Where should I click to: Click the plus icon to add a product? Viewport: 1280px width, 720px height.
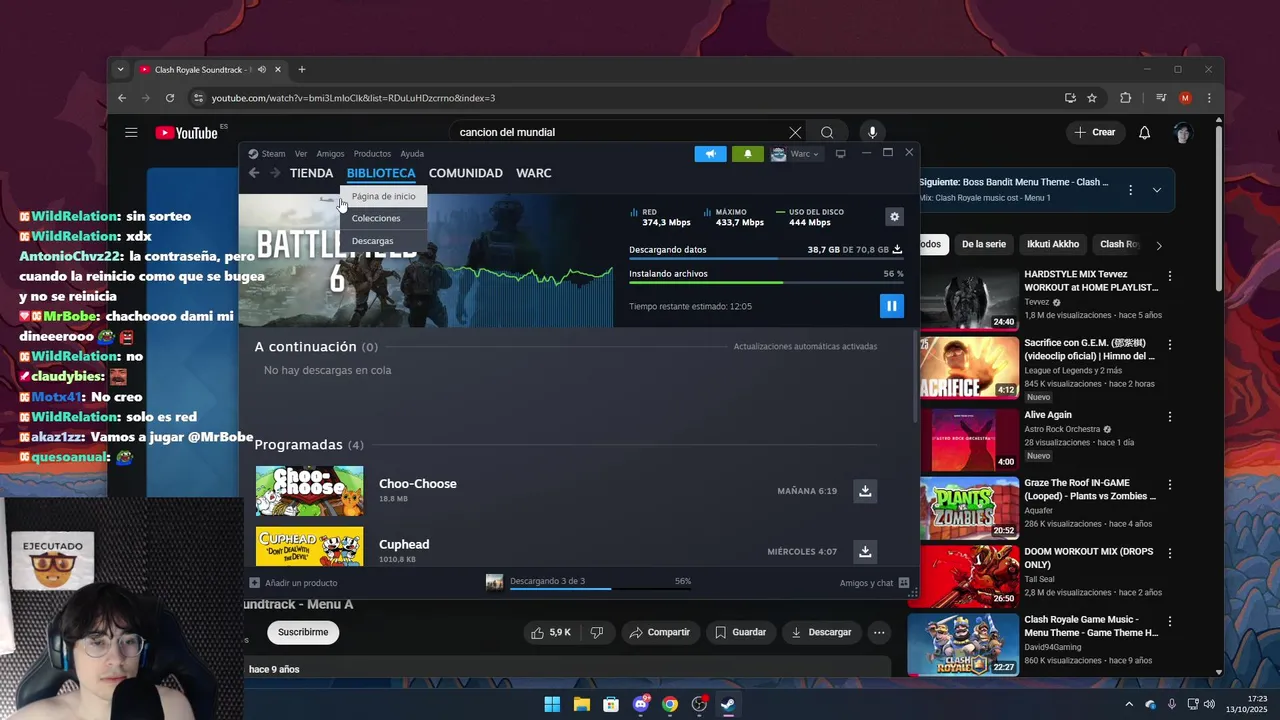tap(254, 583)
